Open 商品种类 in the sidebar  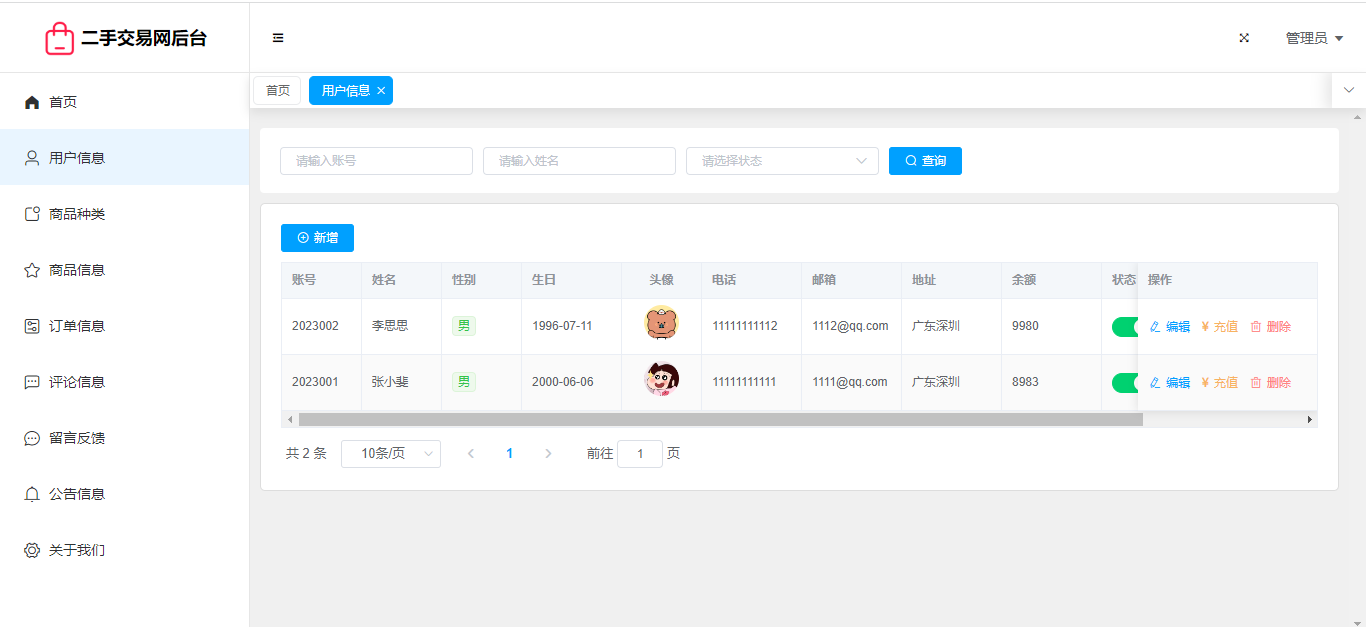[77, 214]
